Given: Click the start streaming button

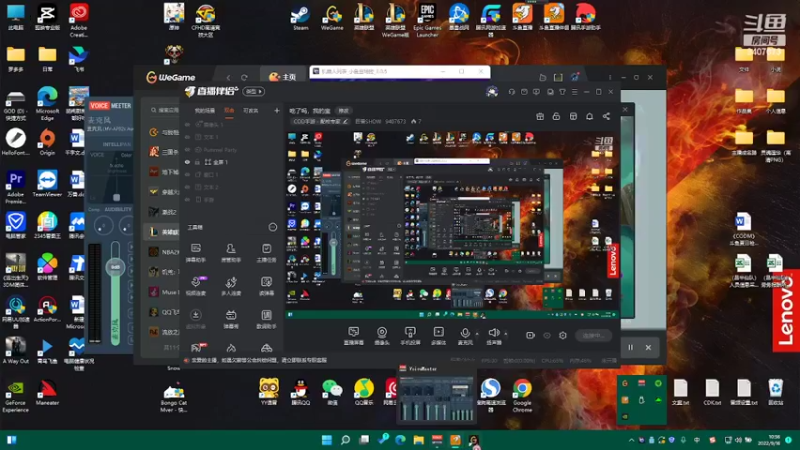Looking at the screenshot, I should [593, 336].
